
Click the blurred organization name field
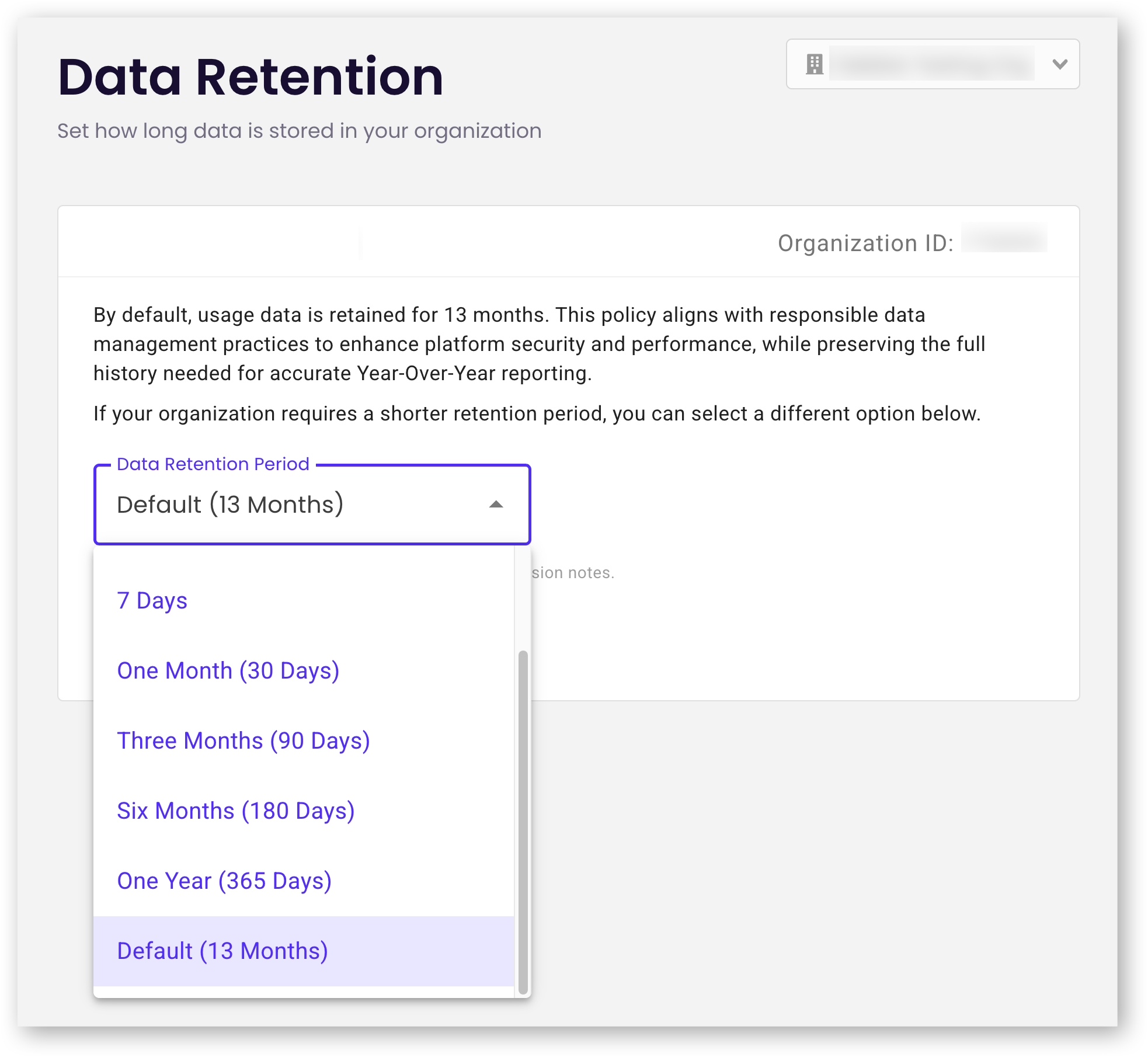point(931,64)
